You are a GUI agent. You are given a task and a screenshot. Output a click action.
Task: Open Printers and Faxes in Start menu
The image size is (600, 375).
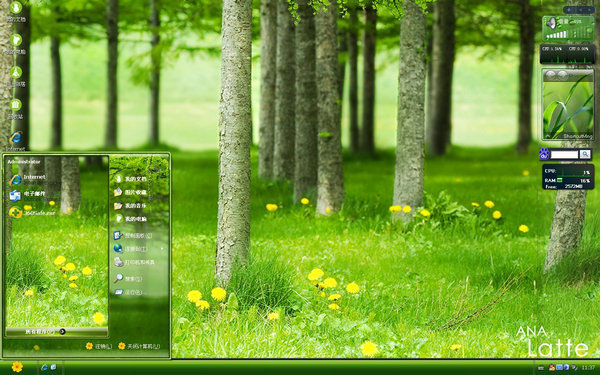click(135, 262)
